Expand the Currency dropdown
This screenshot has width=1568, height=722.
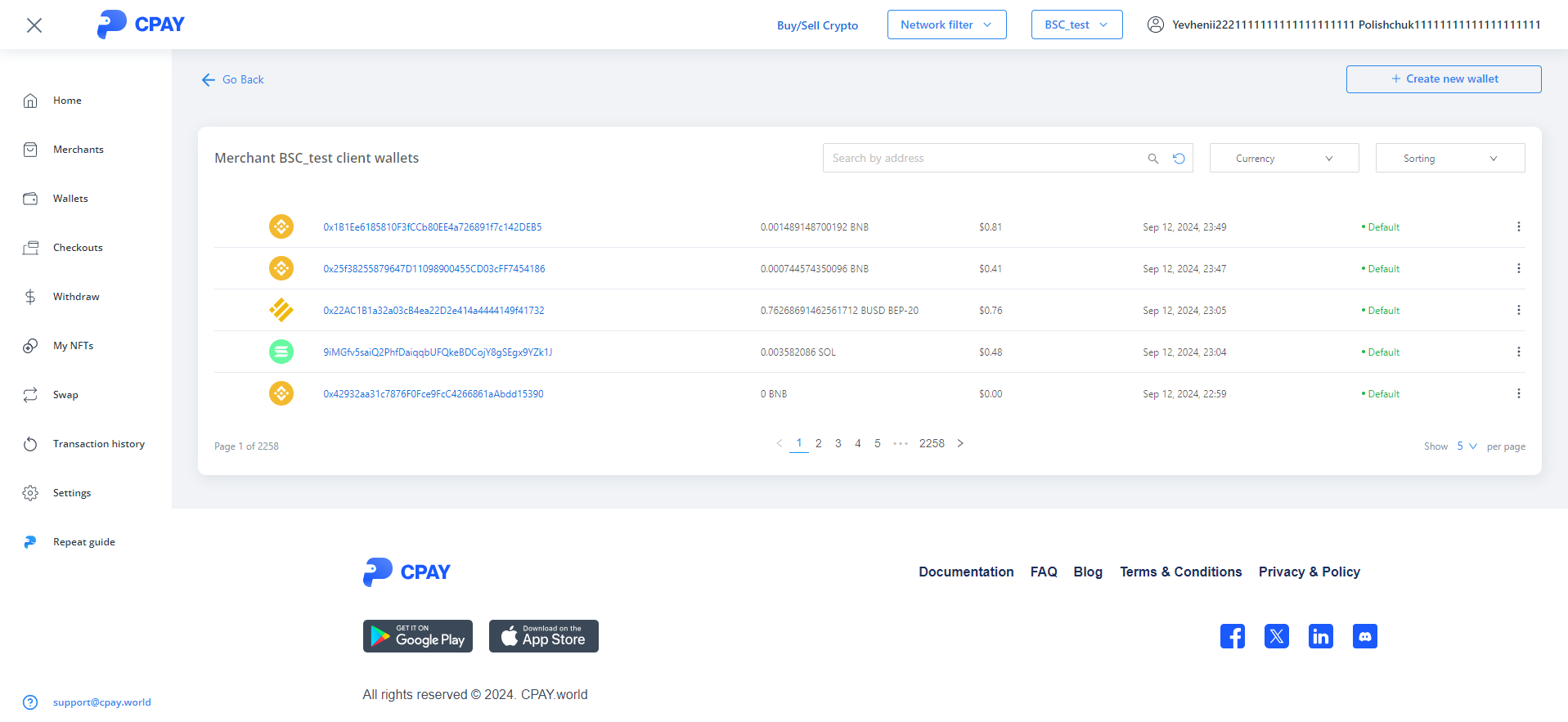(1283, 159)
